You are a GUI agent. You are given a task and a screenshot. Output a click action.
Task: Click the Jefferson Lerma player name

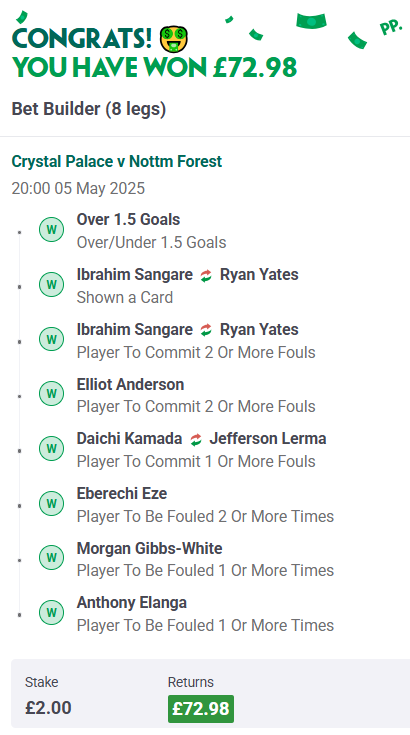click(x=268, y=439)
